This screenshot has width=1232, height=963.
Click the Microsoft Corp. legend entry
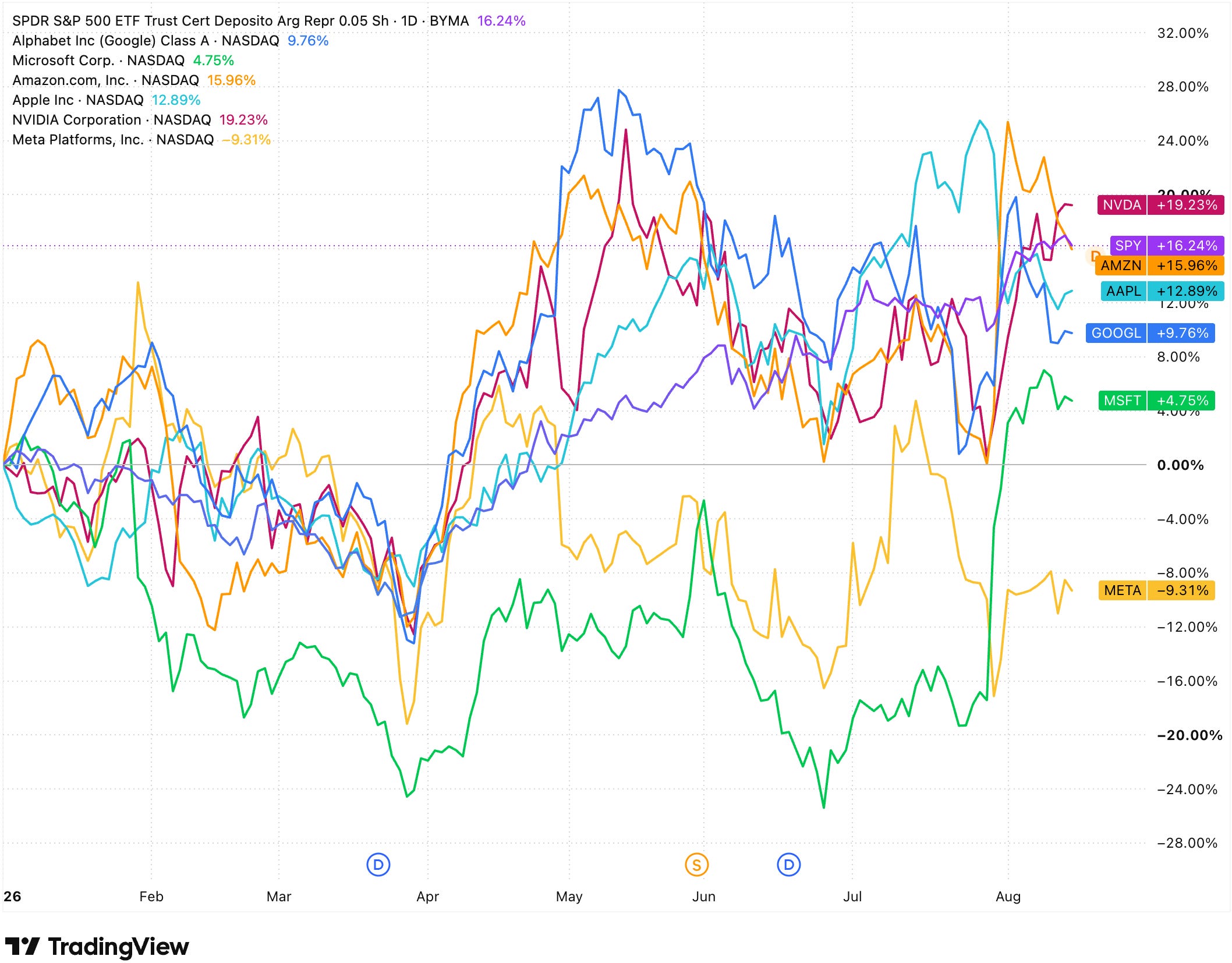coord(98,61)
